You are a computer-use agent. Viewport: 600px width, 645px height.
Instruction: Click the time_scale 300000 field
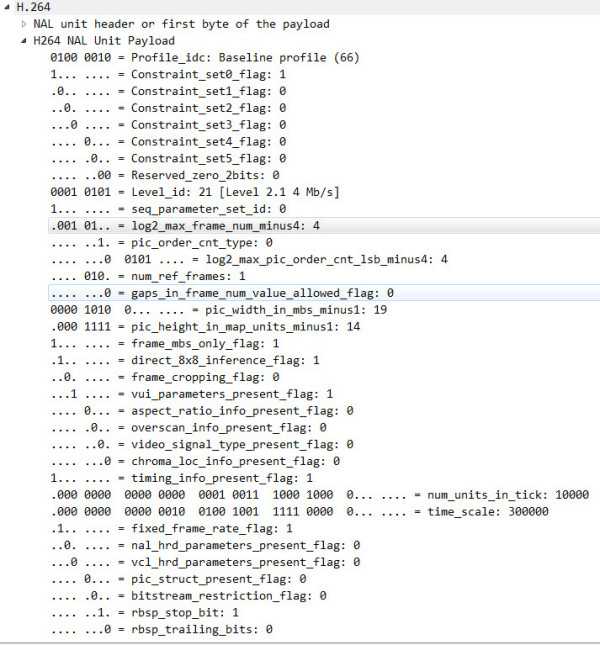299,512
